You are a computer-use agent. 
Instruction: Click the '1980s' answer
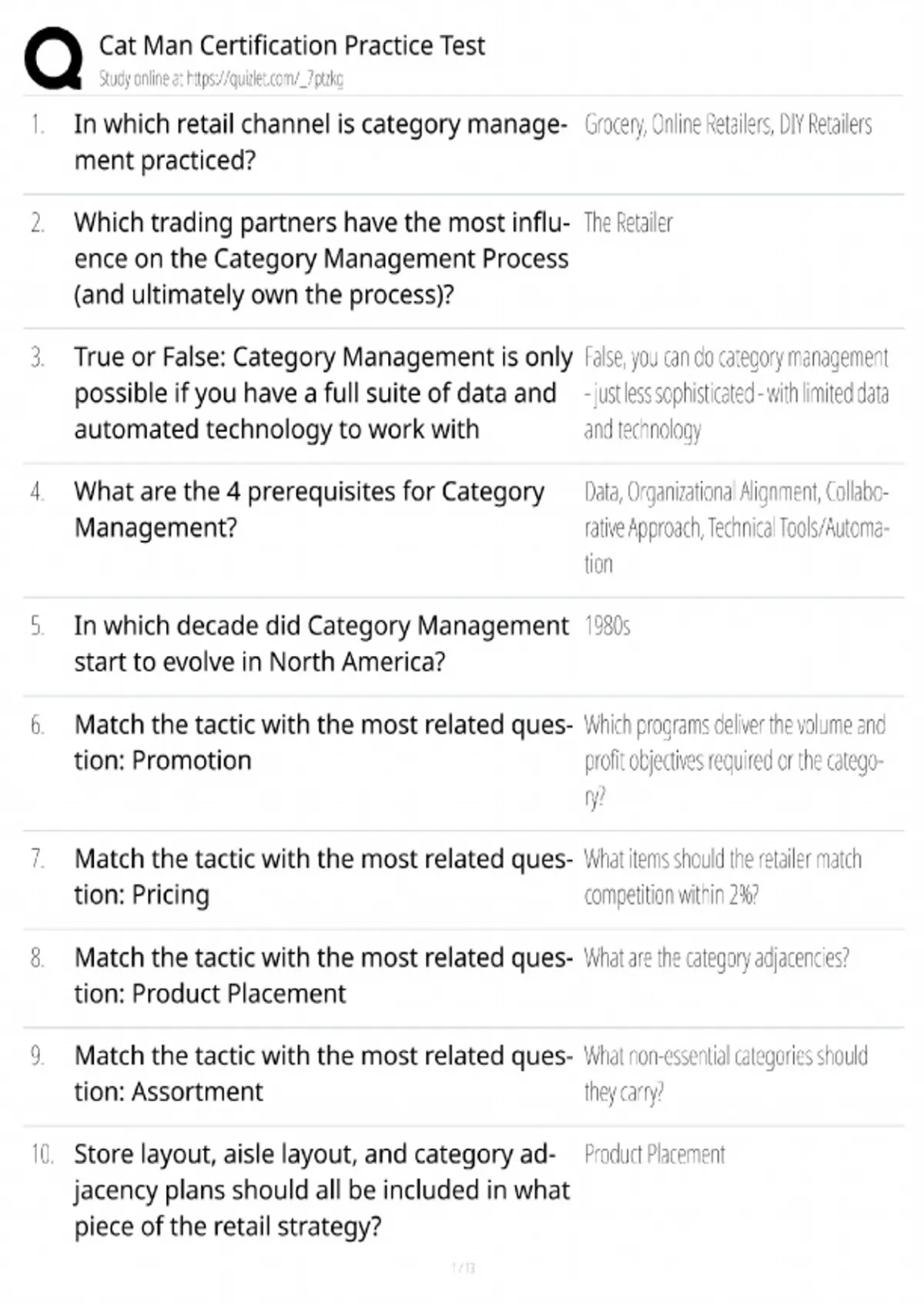[x=607, y=626]
